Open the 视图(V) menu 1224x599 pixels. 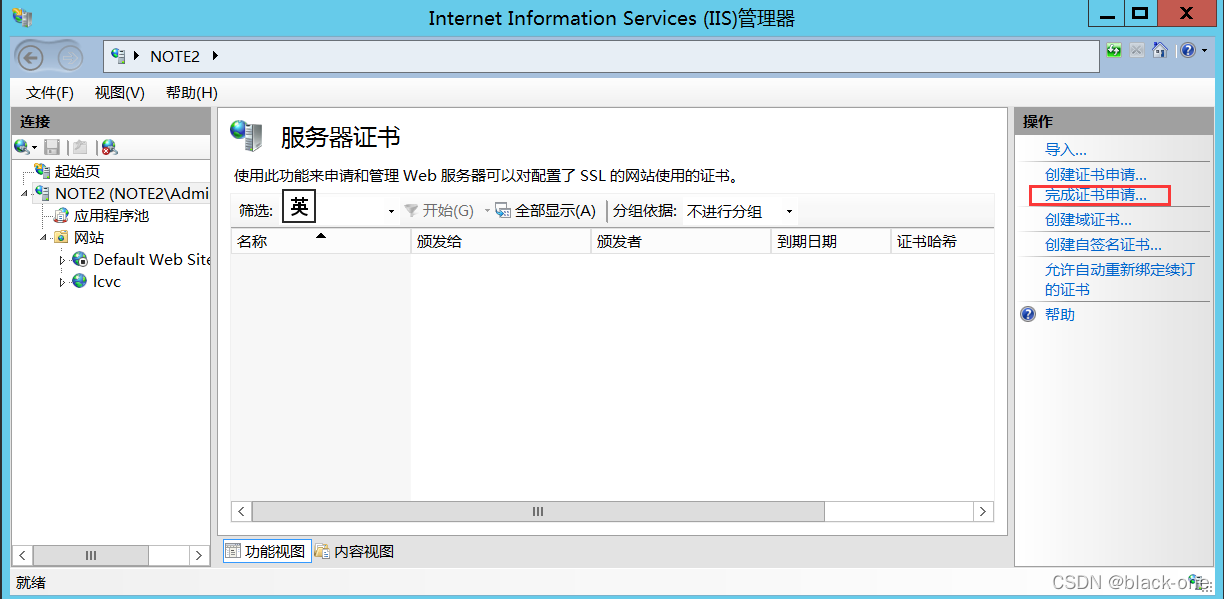pos(120,93)
